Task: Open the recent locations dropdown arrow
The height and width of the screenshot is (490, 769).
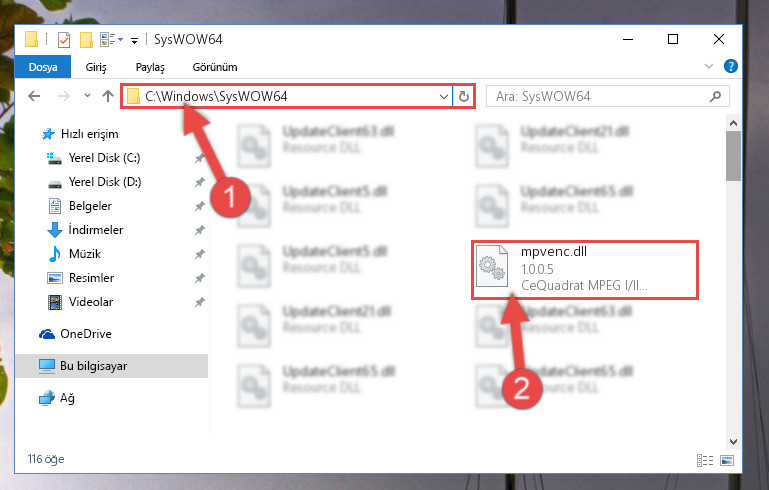Action: point(87,96)
